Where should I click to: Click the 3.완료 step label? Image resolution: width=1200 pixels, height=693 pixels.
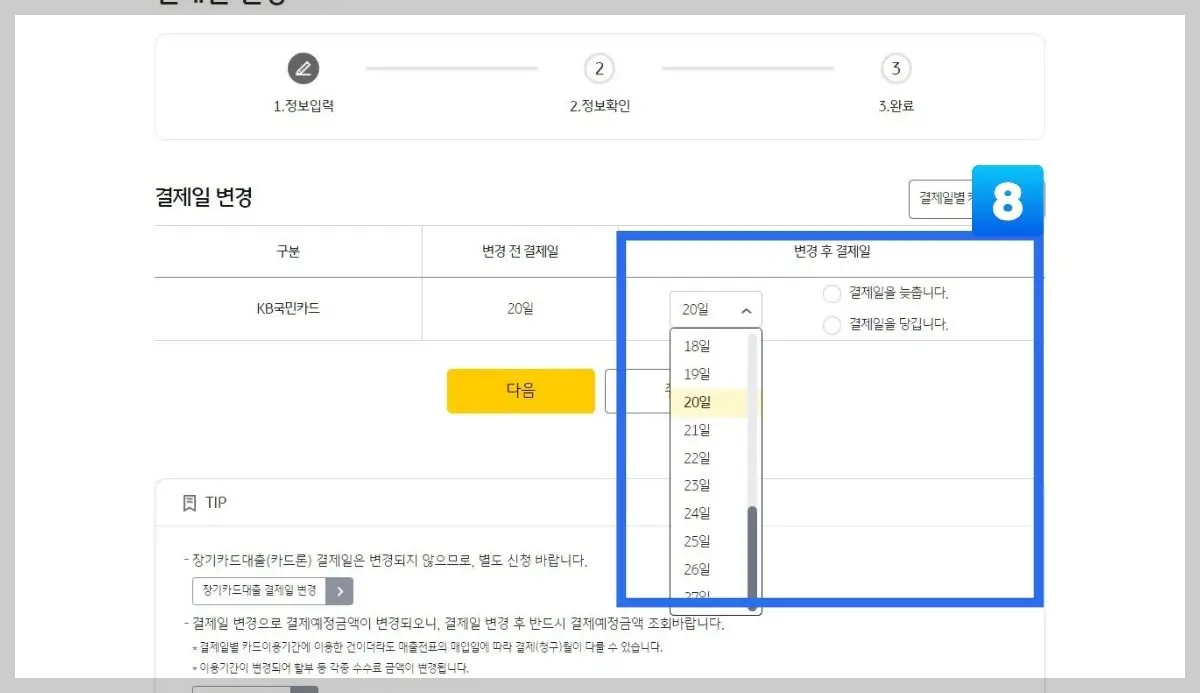pyautogui.click(x=896, y=102)
